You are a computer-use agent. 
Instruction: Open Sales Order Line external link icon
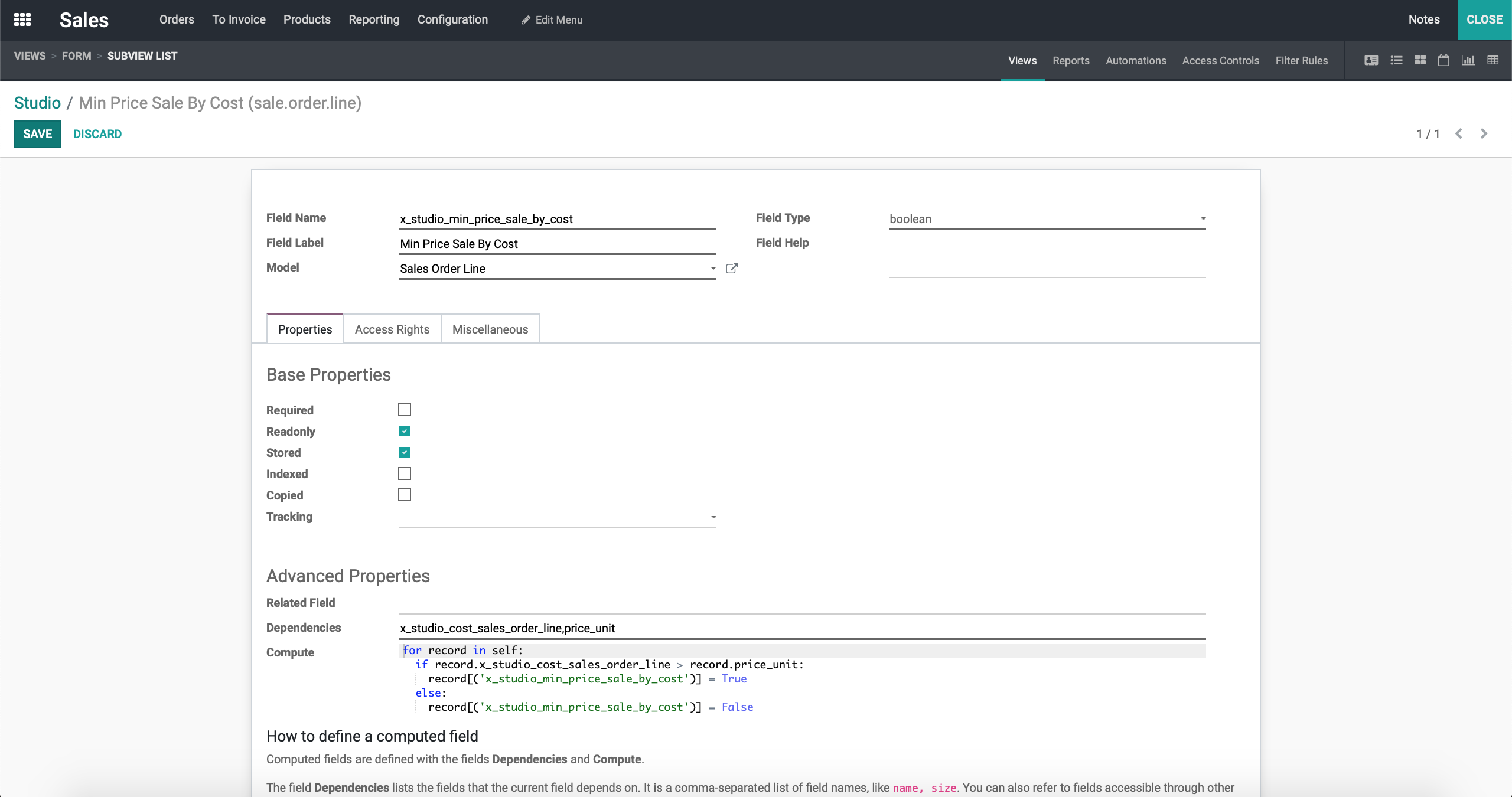732,269
